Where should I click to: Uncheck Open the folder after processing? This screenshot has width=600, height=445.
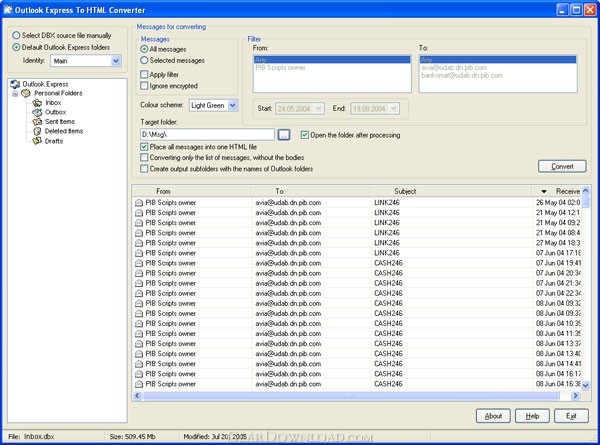[x=305, y=133]
